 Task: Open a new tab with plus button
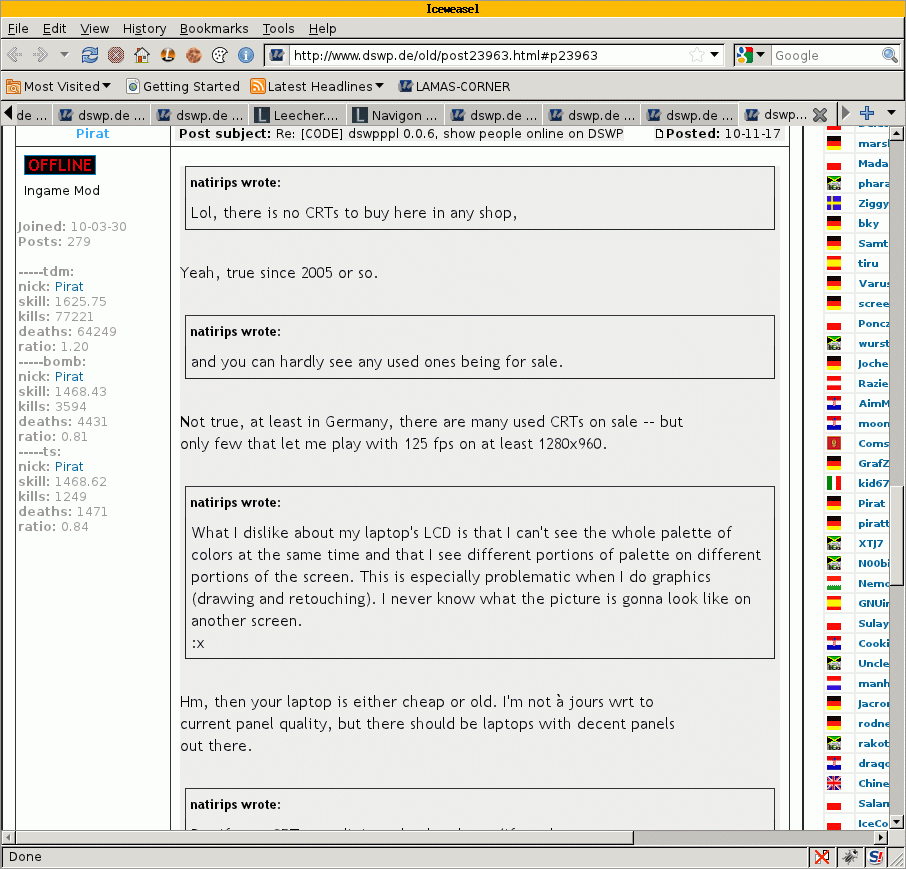(x=867, y=113)
